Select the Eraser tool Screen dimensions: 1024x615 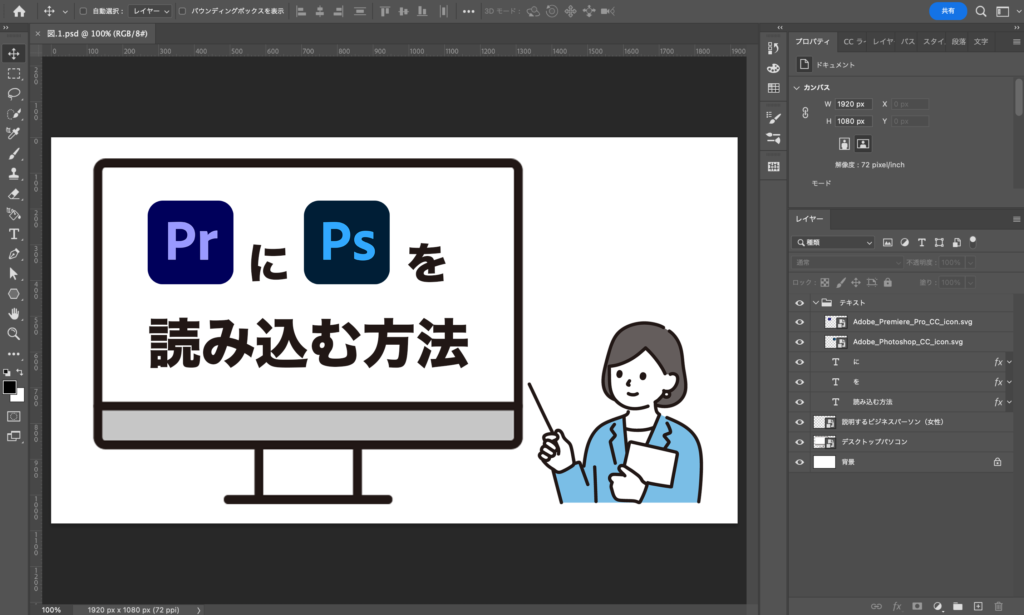pos(14,194)
